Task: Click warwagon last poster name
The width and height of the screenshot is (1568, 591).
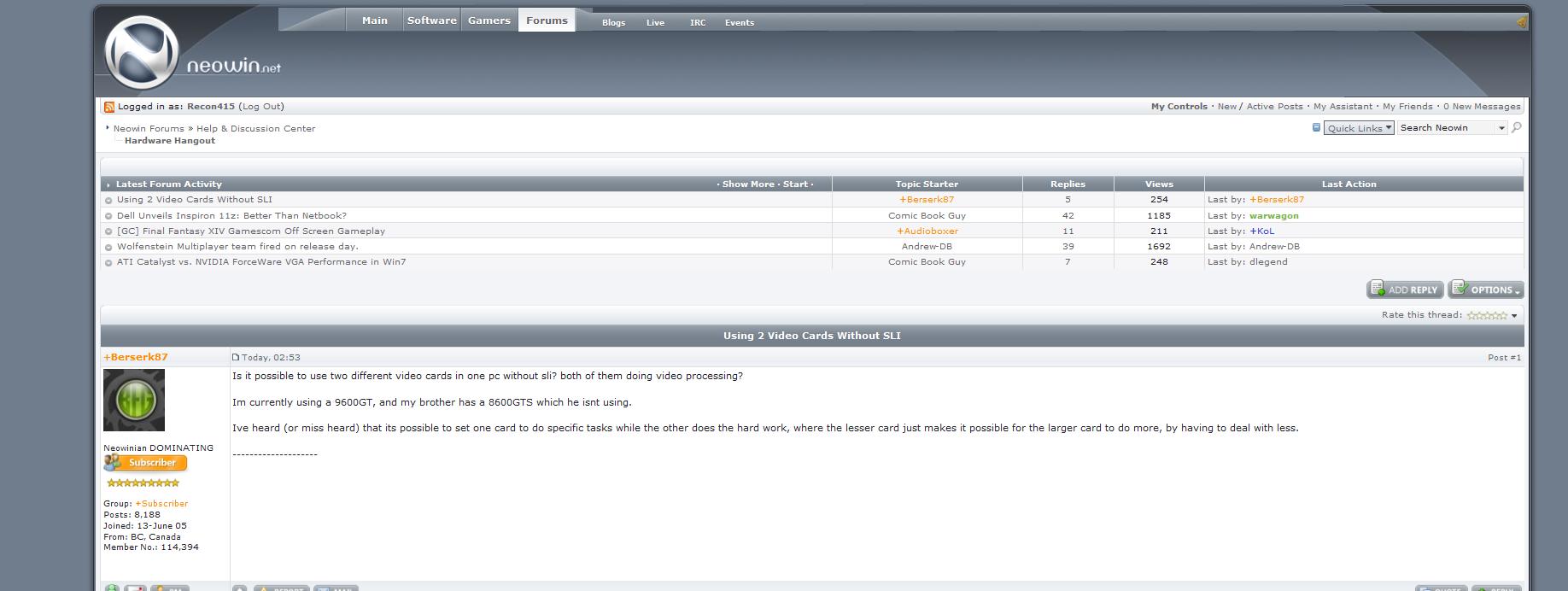Action: tap(1273, 216)
